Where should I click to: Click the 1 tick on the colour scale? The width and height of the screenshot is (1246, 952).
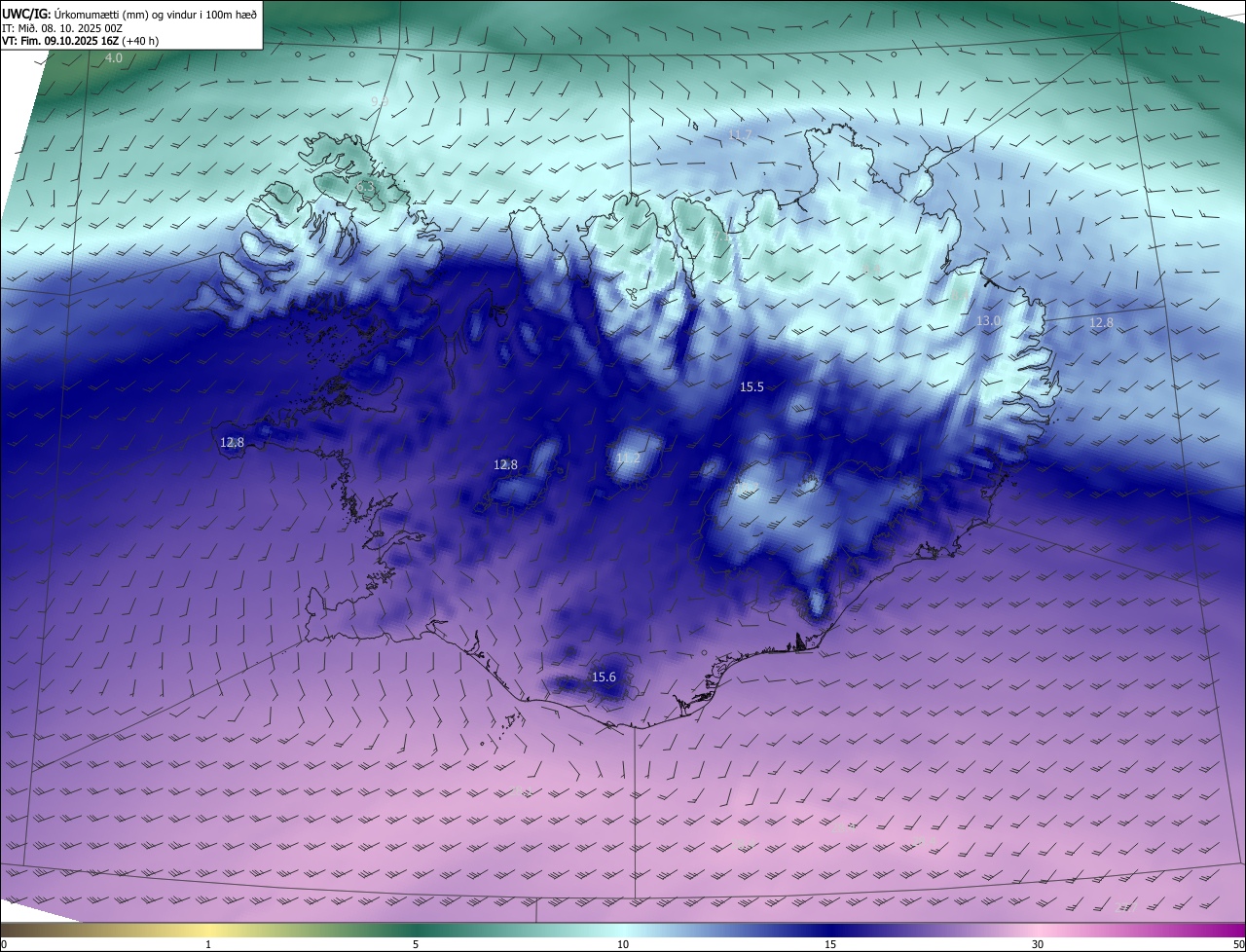tap(208, 944)
